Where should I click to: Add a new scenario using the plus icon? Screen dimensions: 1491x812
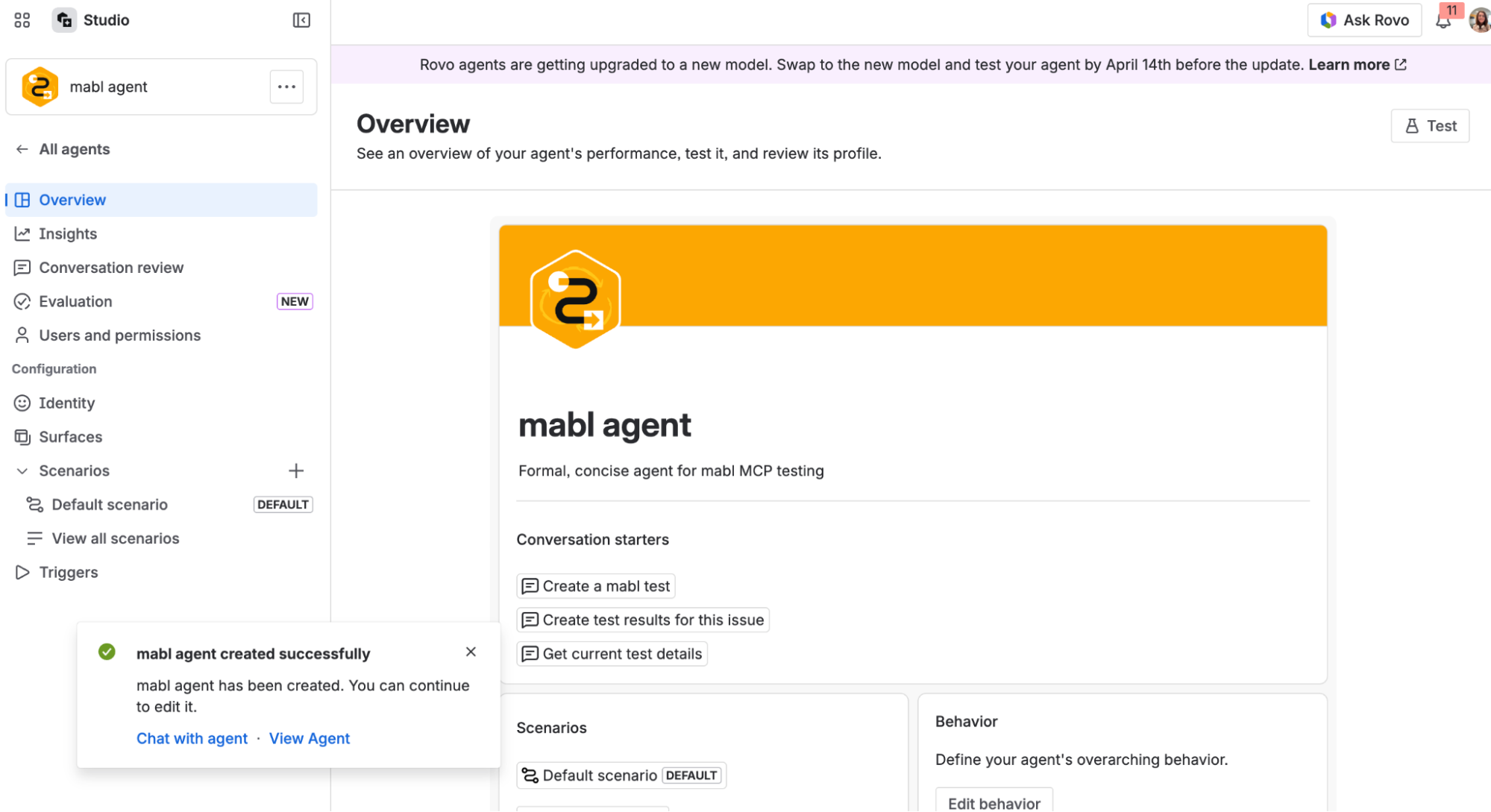pos(296,470)
